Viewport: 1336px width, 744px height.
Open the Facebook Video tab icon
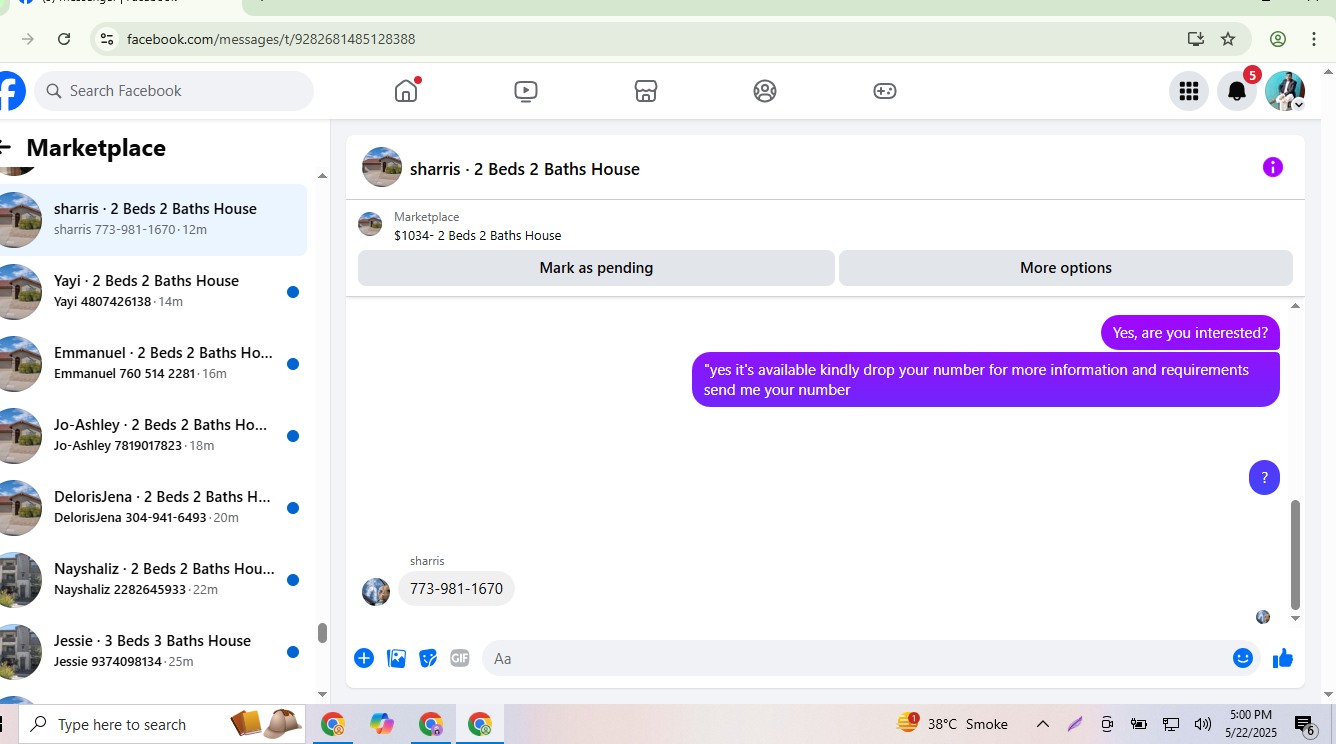526,91
